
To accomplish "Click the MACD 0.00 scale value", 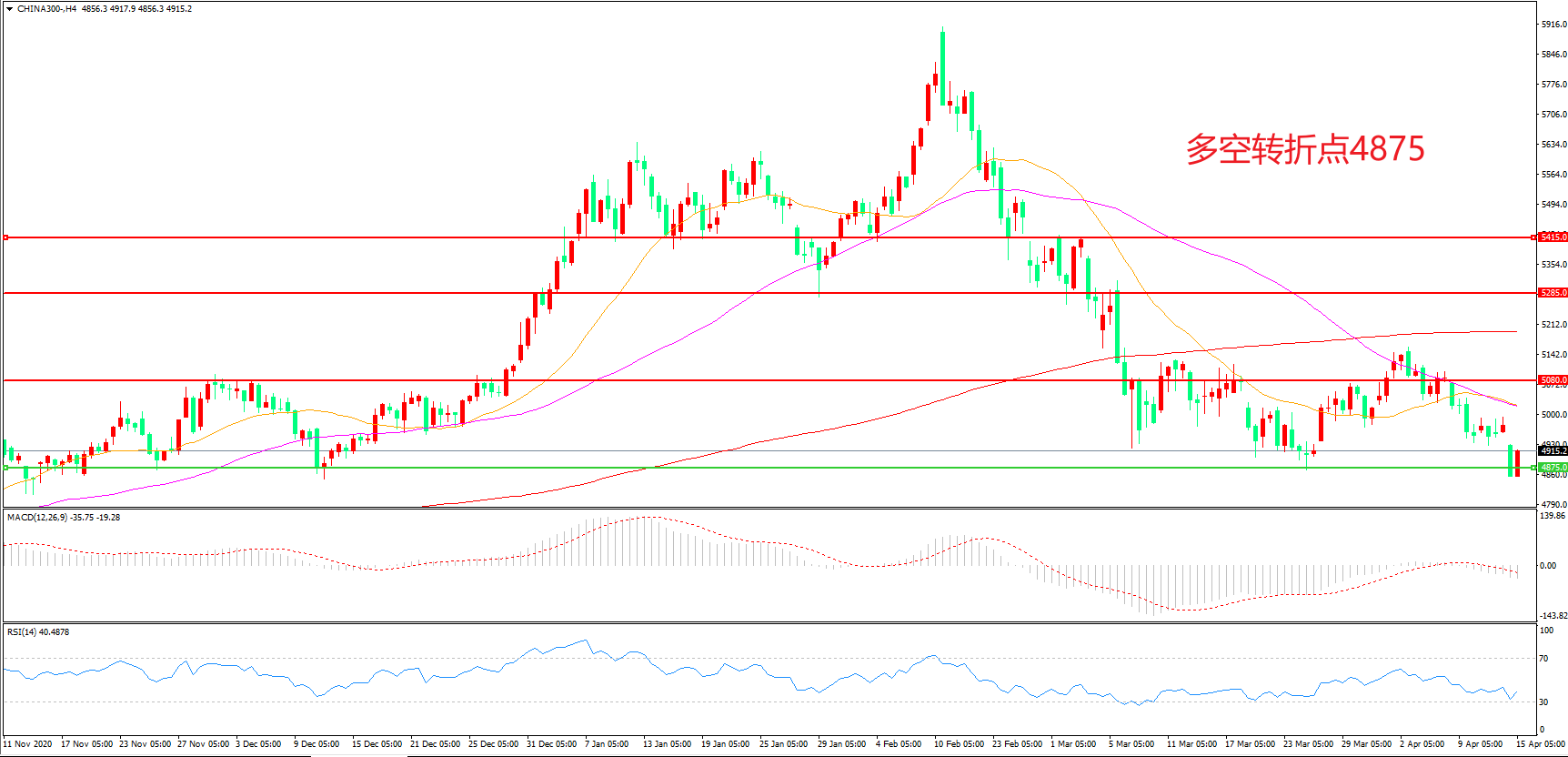I will 1547,566.
